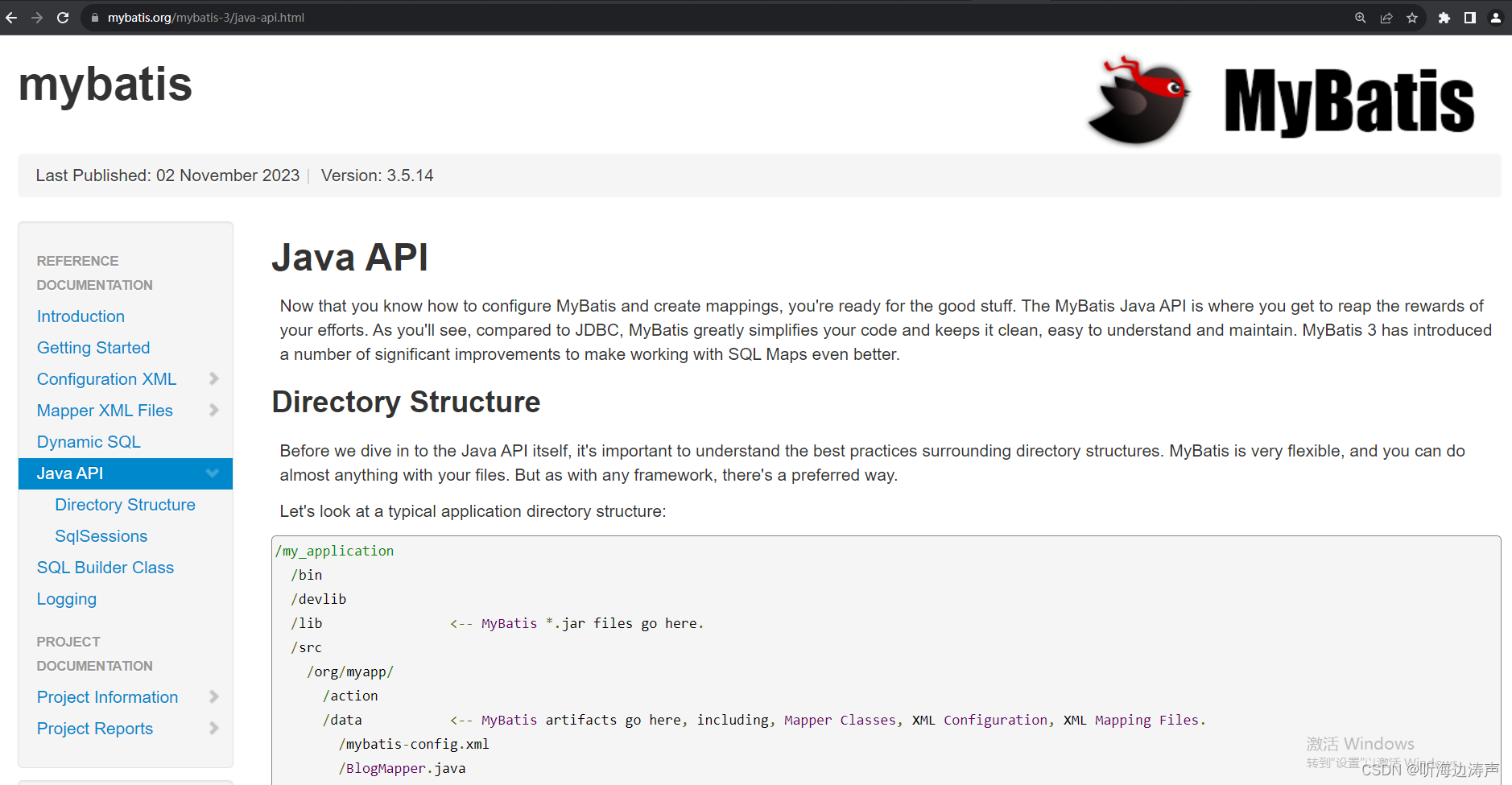This screenshot has width=1512, height=785.
Task: Open browser profile avatar icon
Action: click(x=1496, y=18)
